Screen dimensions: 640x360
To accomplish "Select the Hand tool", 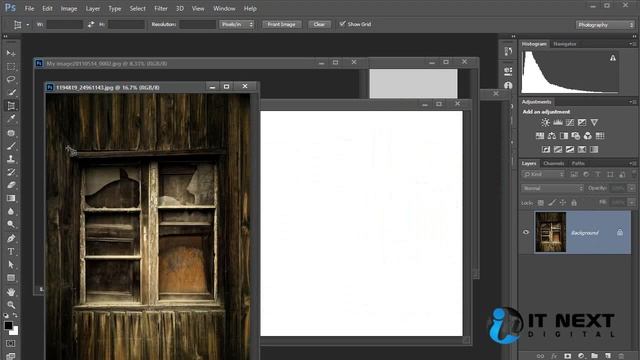I will [x=11, y=292].
